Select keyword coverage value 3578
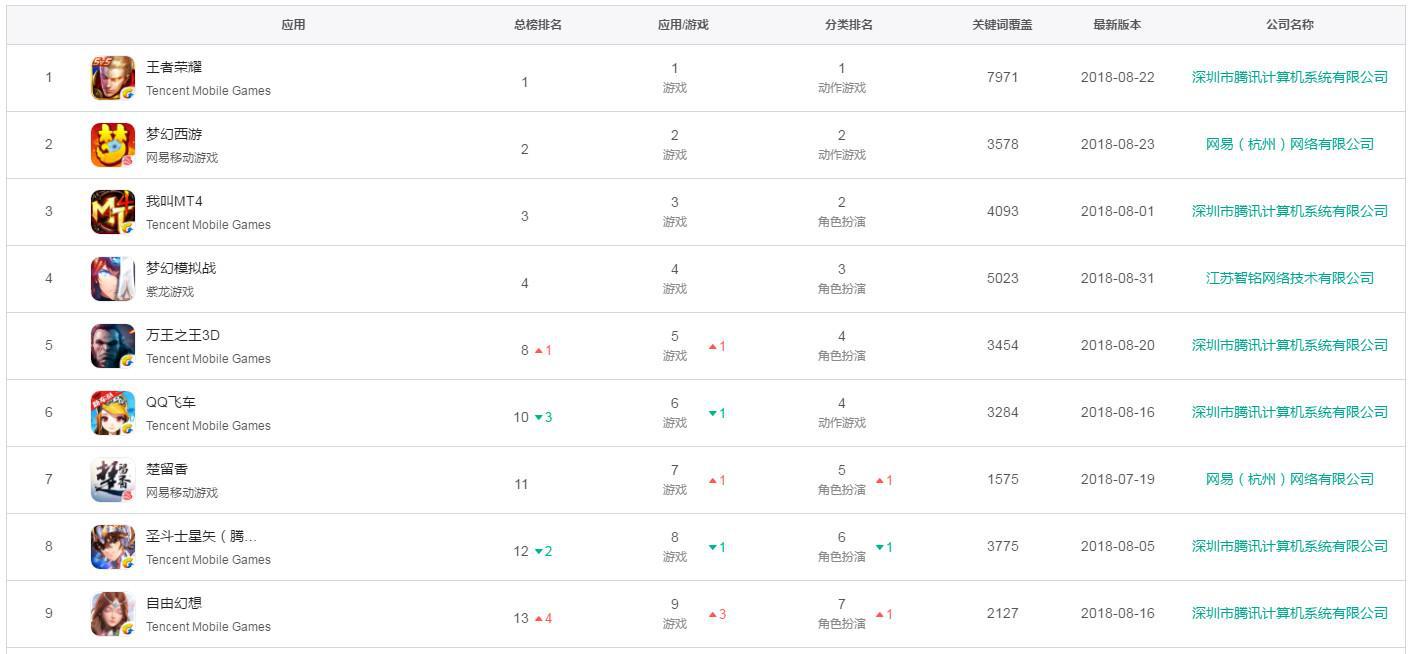Viewport: 1412px width, 654px height. pyautogui.click(x=1002, y=144)
